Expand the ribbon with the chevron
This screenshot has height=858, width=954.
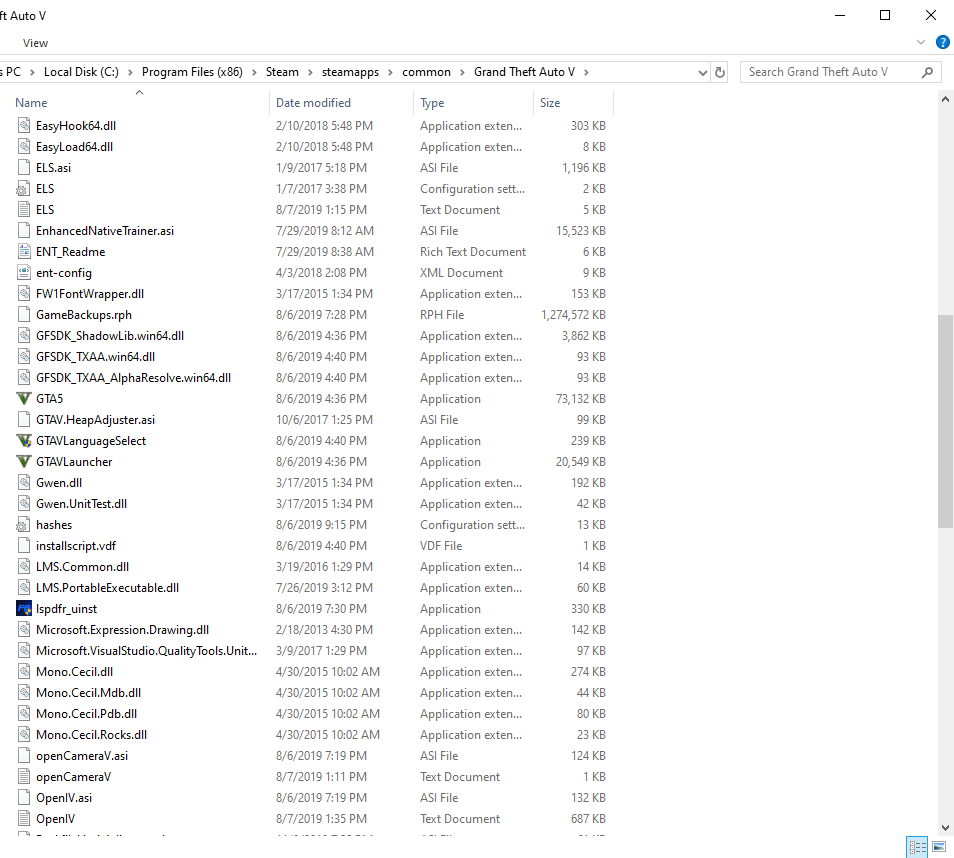[921, 42]
